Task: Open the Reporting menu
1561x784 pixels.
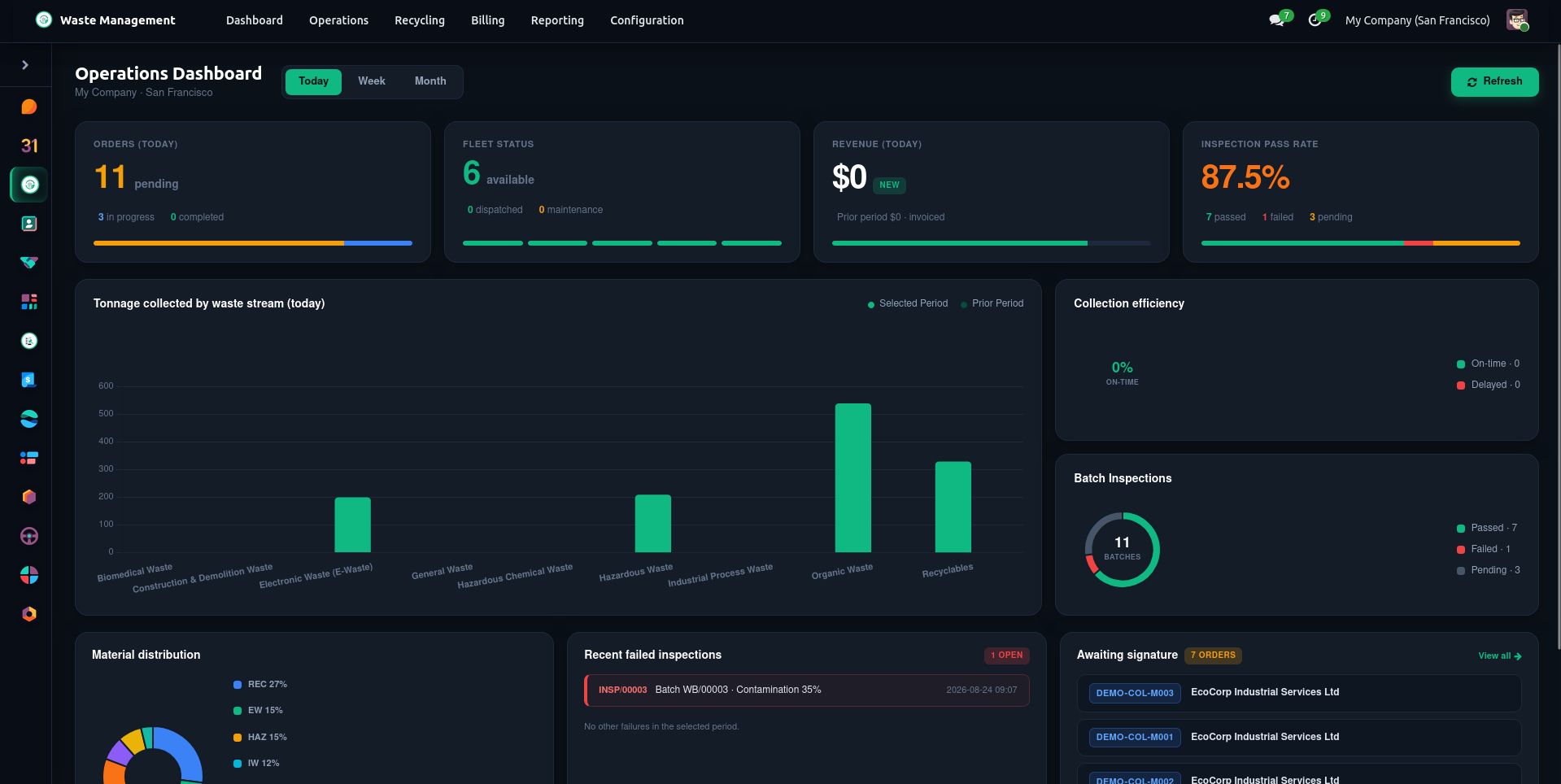Action: (x=557, y=20)
